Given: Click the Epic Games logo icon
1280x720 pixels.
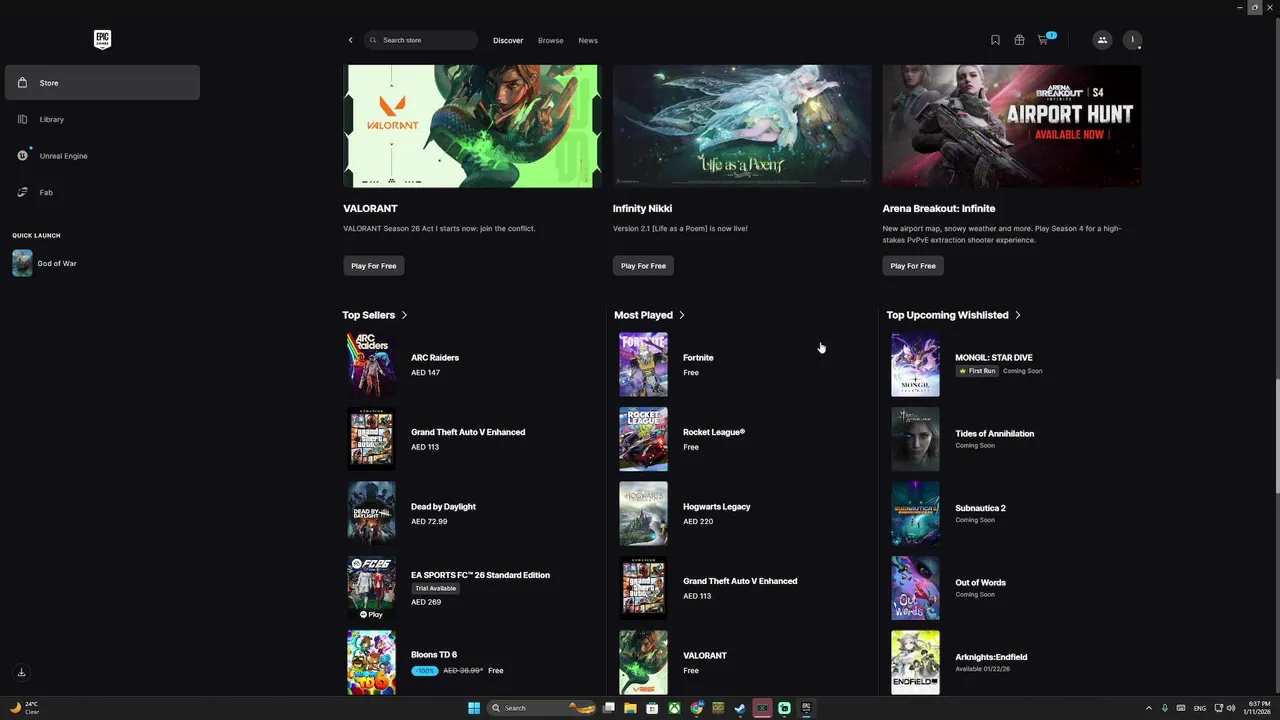Looking at the screenshot, I should (x=102, y=39).
